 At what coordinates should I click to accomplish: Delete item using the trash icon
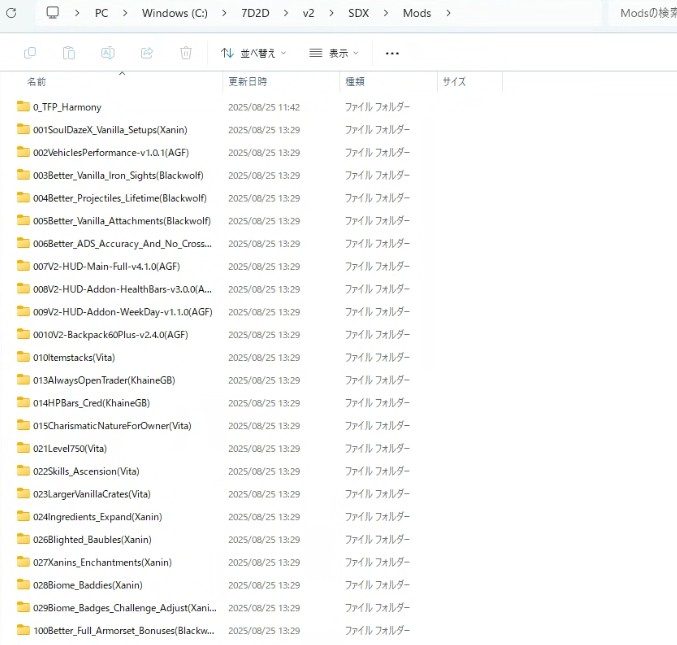click(x=186, y=53)
